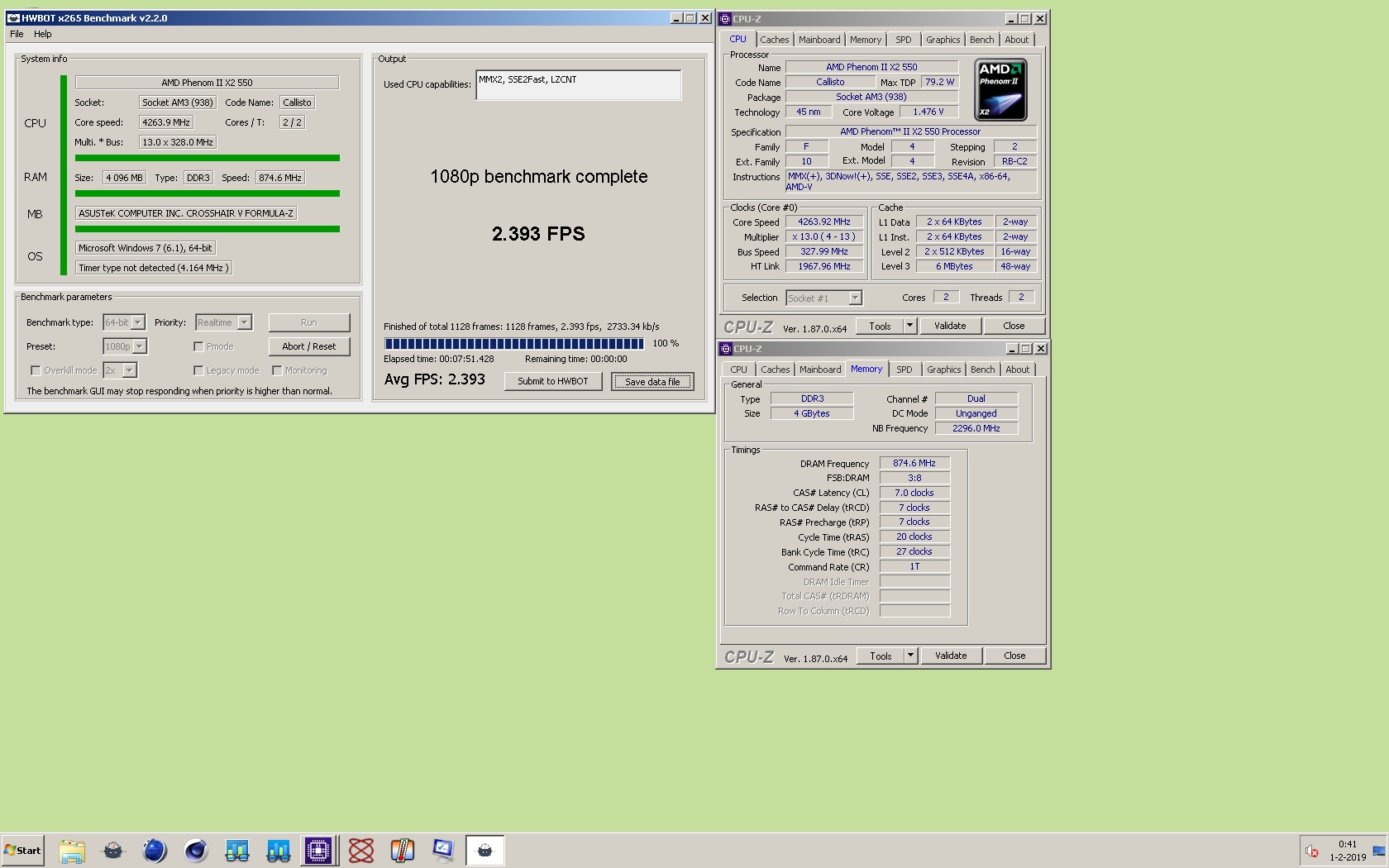Click the Abort / Reset button
Viewport: 1389px width, 868px height.
(x=309, y=346)
